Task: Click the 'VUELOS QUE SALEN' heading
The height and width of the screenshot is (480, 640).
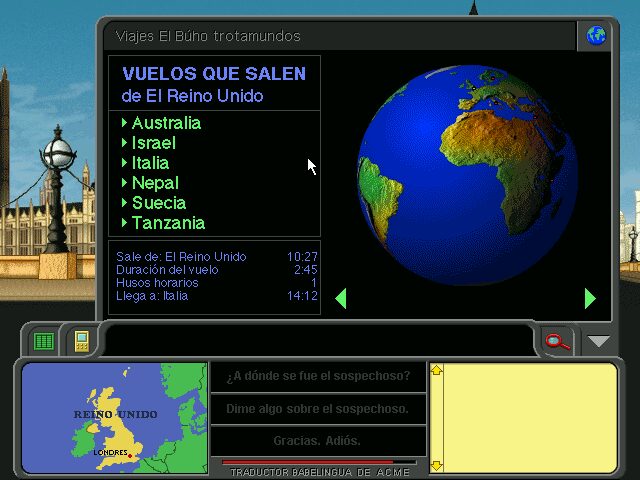Action: [214, 74]
